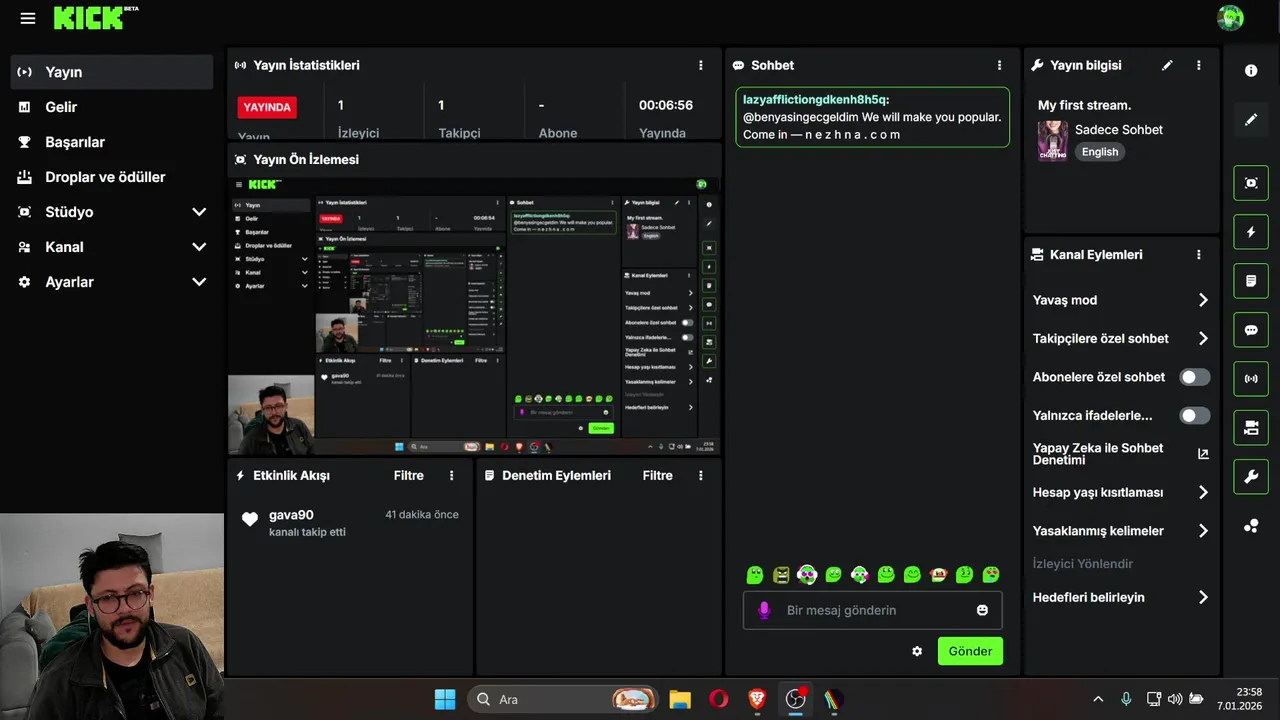Open Takipçilere özel sohbet options arrow
Image resolution: width=1280 pixels, height=720 pixels.
(x=1203, y=339)
